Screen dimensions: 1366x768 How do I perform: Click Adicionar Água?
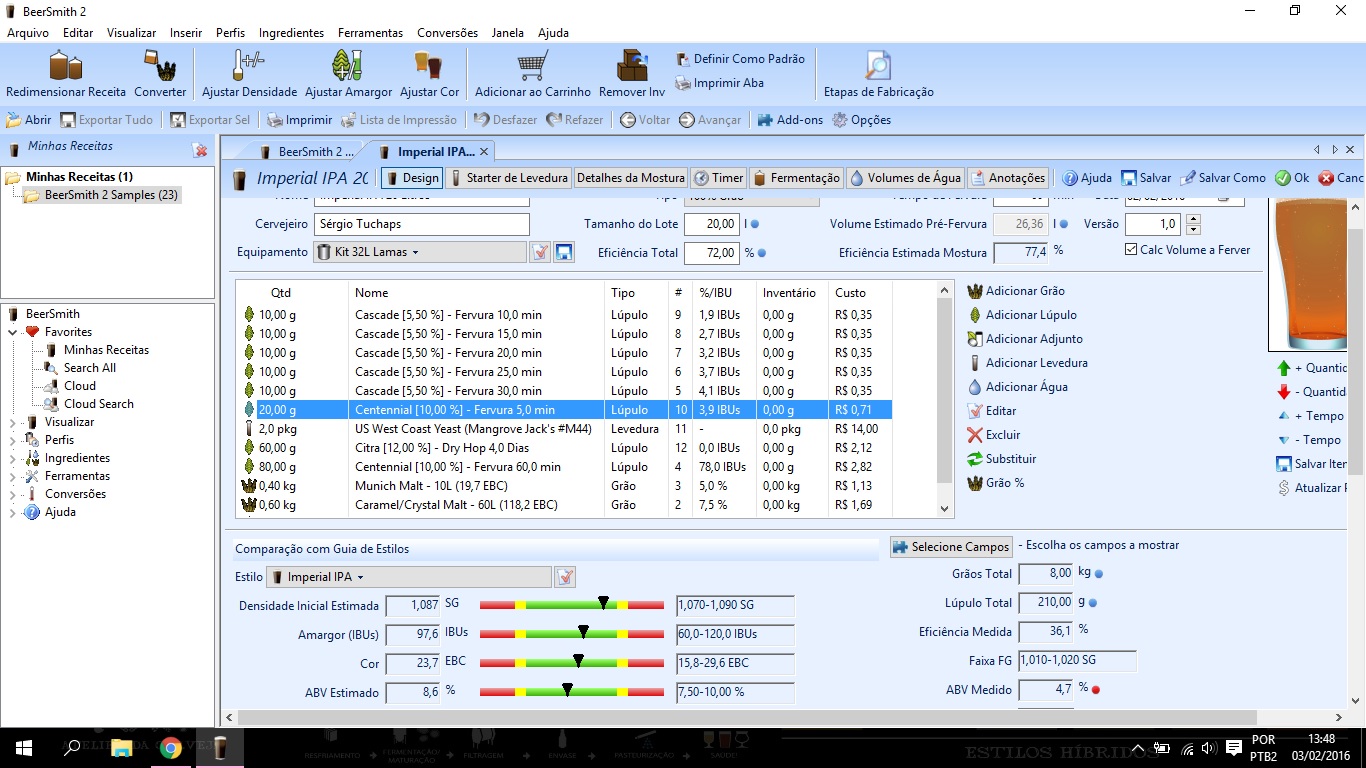tap(1017, 387)
